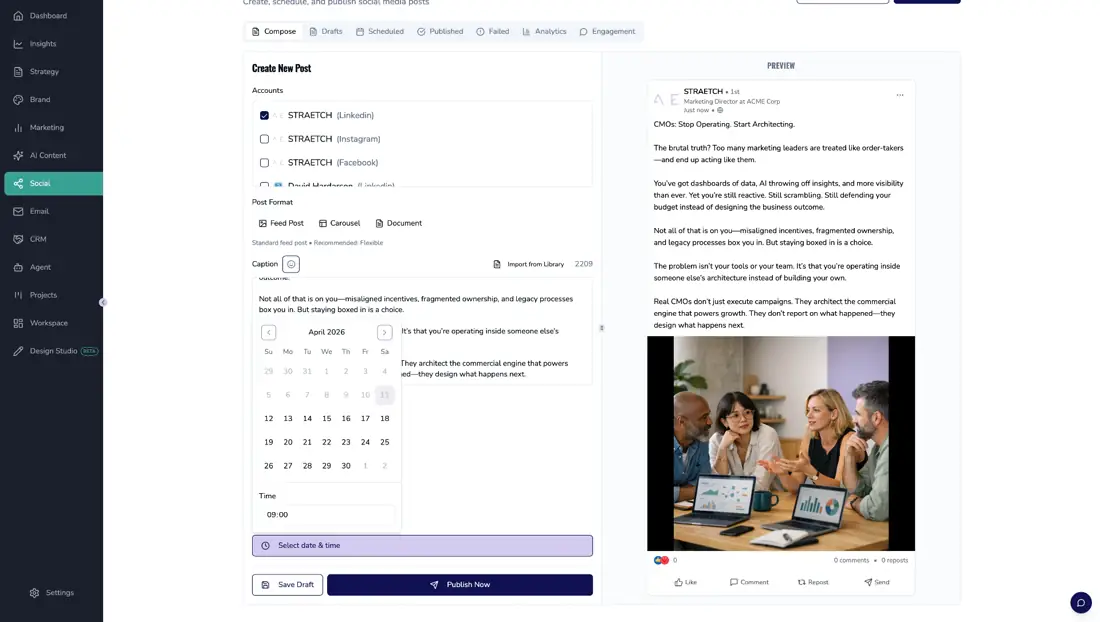The image size is (1100, 622).
Task: Open Insights in the sidebar
Action: tap(51, 43)
